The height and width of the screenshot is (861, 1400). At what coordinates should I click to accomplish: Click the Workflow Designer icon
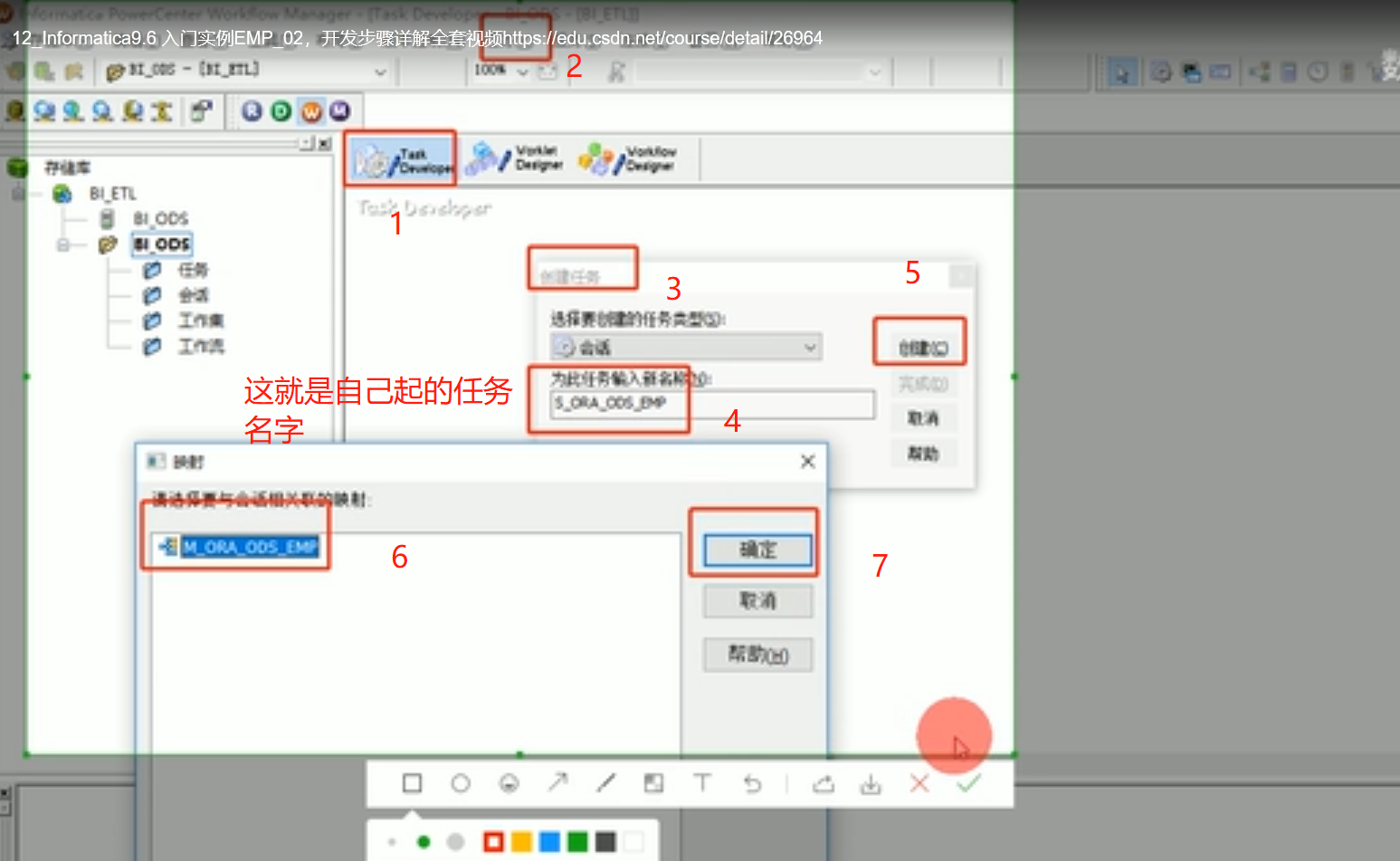click(633, 158)
